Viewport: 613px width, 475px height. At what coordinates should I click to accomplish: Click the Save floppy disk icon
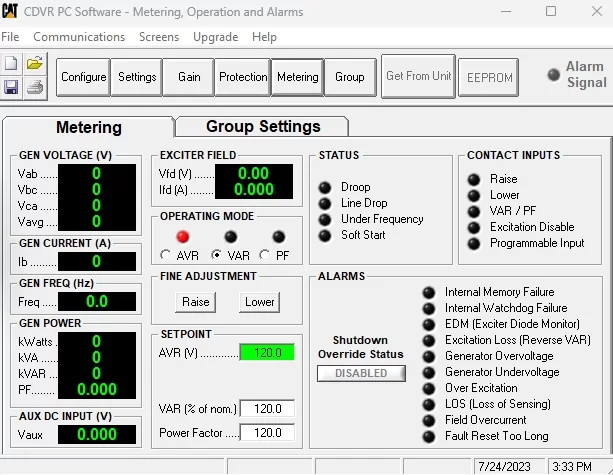pyautogui.click(x=12, y=87)
